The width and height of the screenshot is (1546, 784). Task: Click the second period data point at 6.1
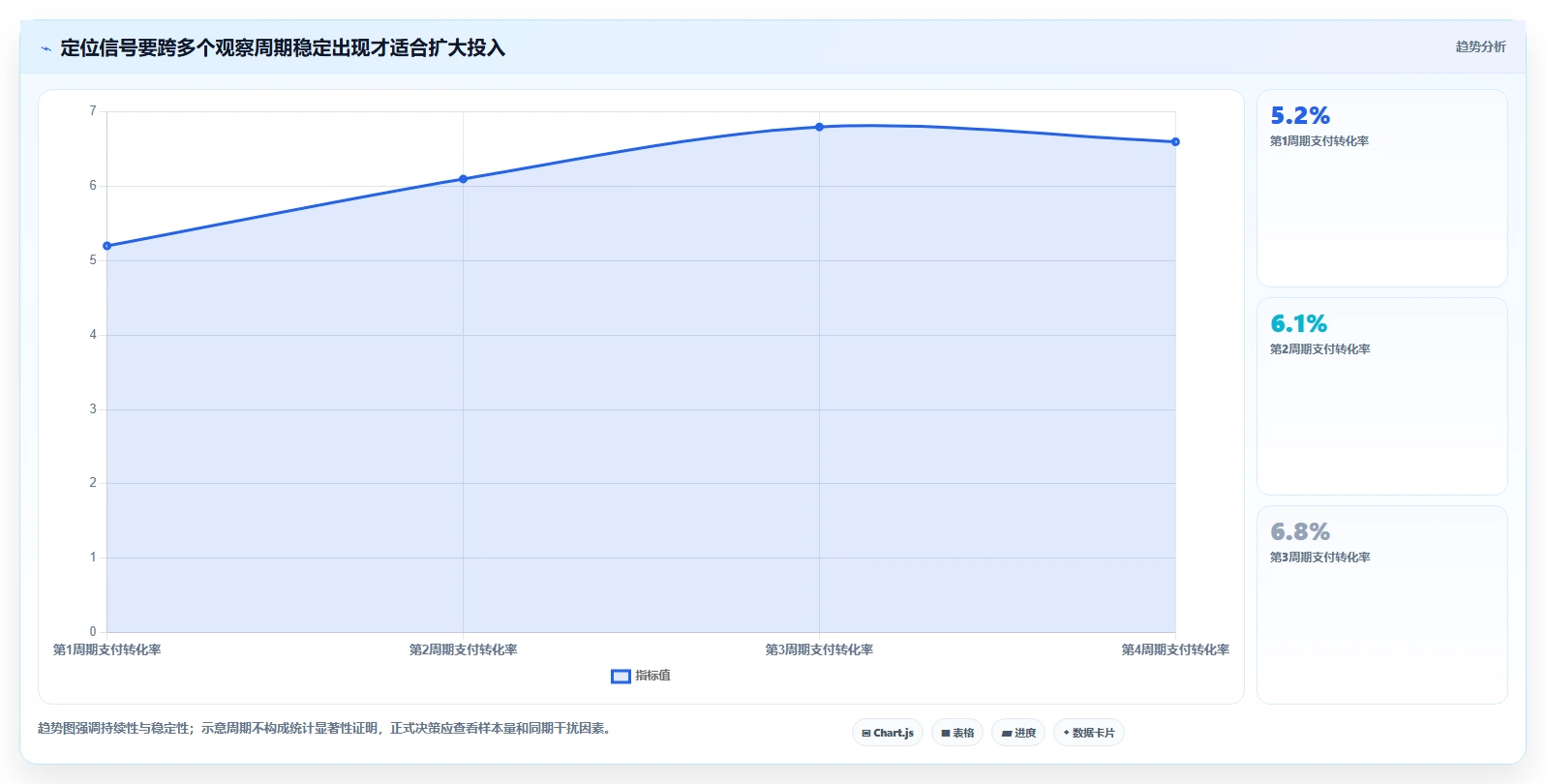[x=463, y=179]
